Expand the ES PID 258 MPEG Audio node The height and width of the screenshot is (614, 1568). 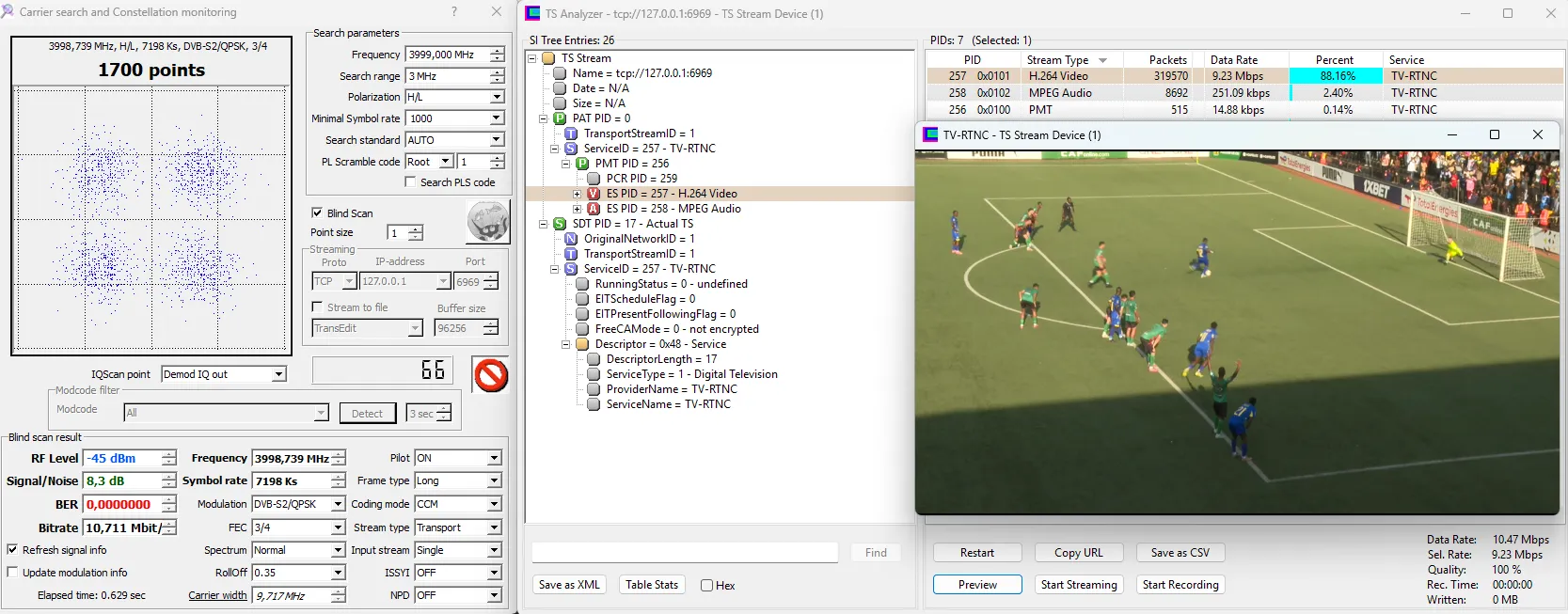577,209
